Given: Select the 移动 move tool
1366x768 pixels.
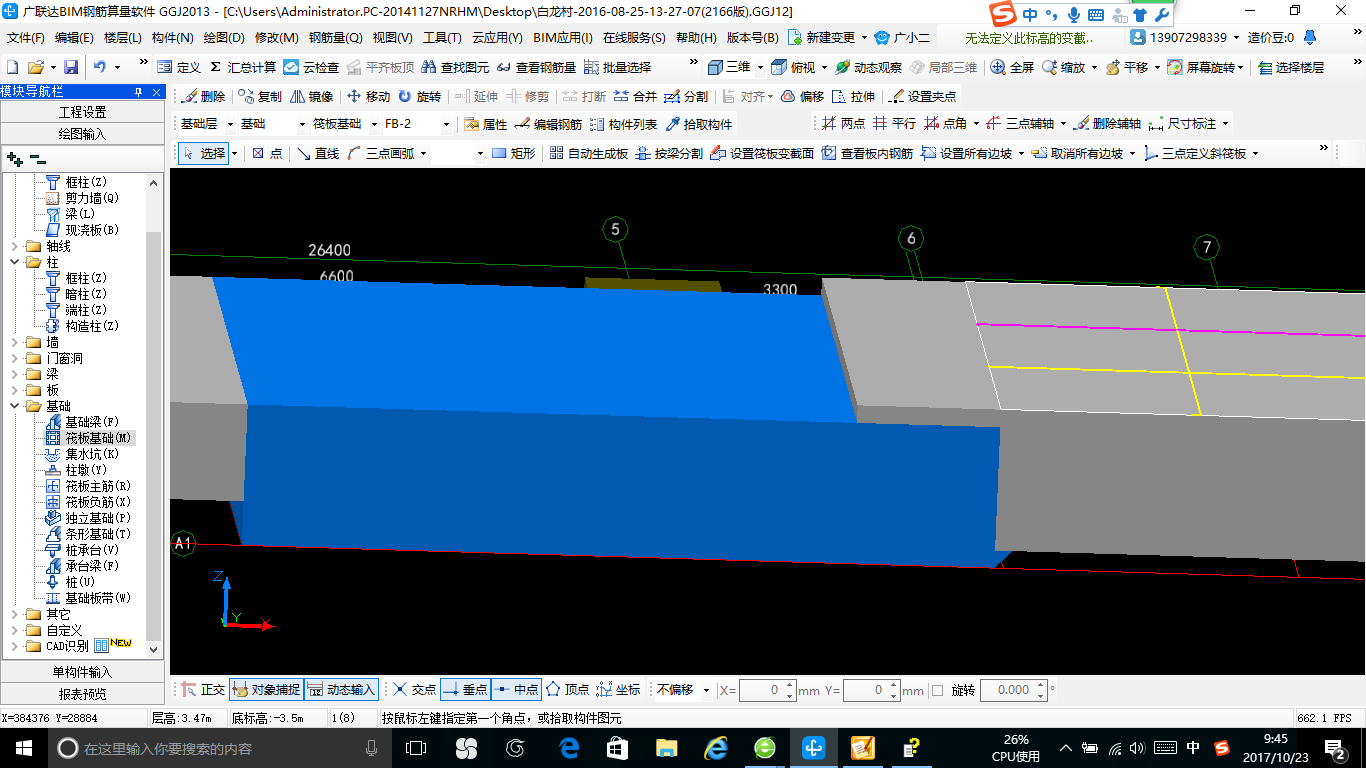Looking at the screenshot, I should point(368,97).
